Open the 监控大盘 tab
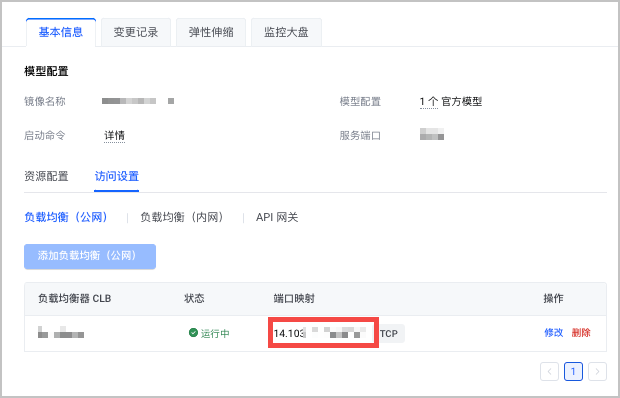The height and width of the screenshot is (398, 620). pos(286,32)
